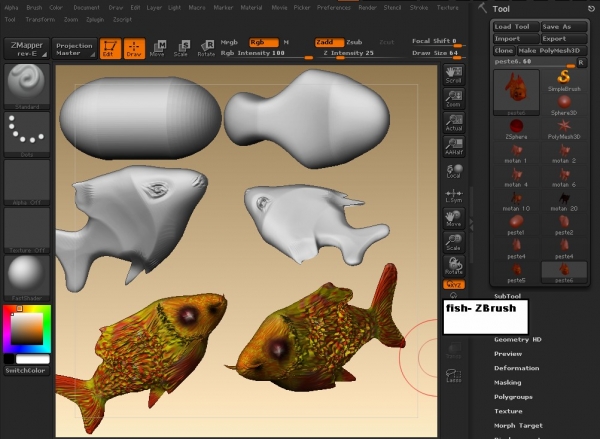Screen dimensions: 600x439
Task: Click the AAHalf view icon
Action: pos(454,147)
